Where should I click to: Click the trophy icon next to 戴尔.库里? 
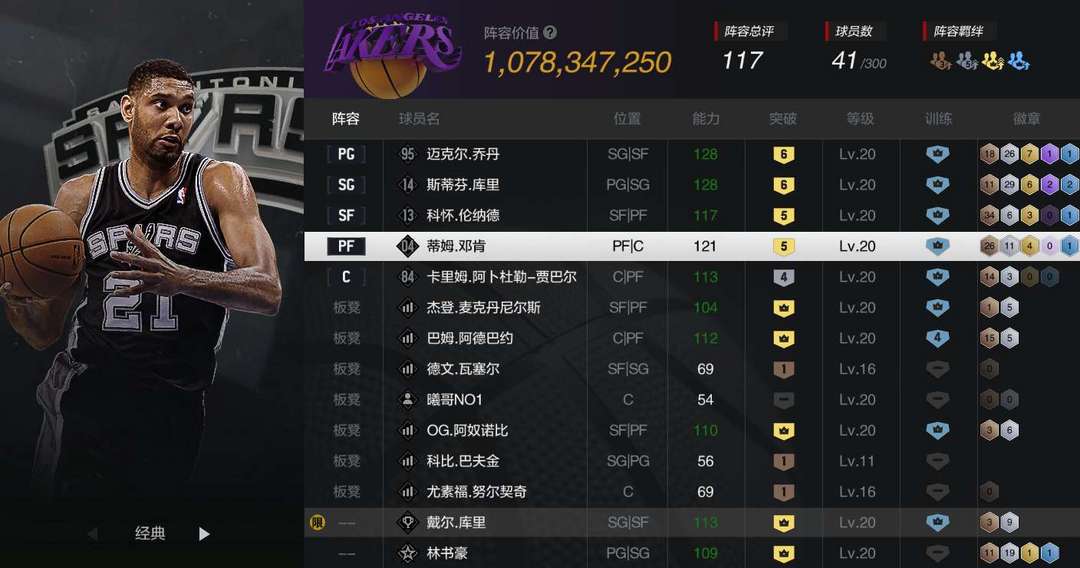pos(408,523)
